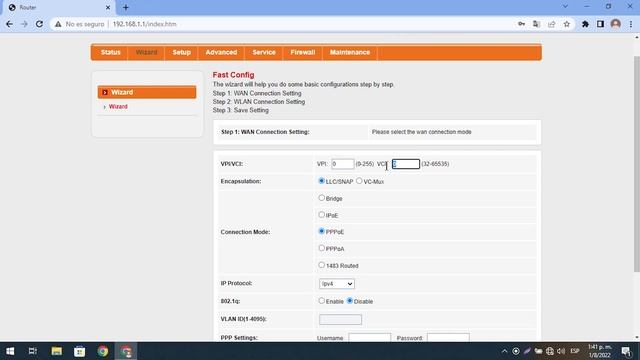Screen dimensions: 640x360
Task: Choose Bridge connection mode
Action: [x=321, y=198]
